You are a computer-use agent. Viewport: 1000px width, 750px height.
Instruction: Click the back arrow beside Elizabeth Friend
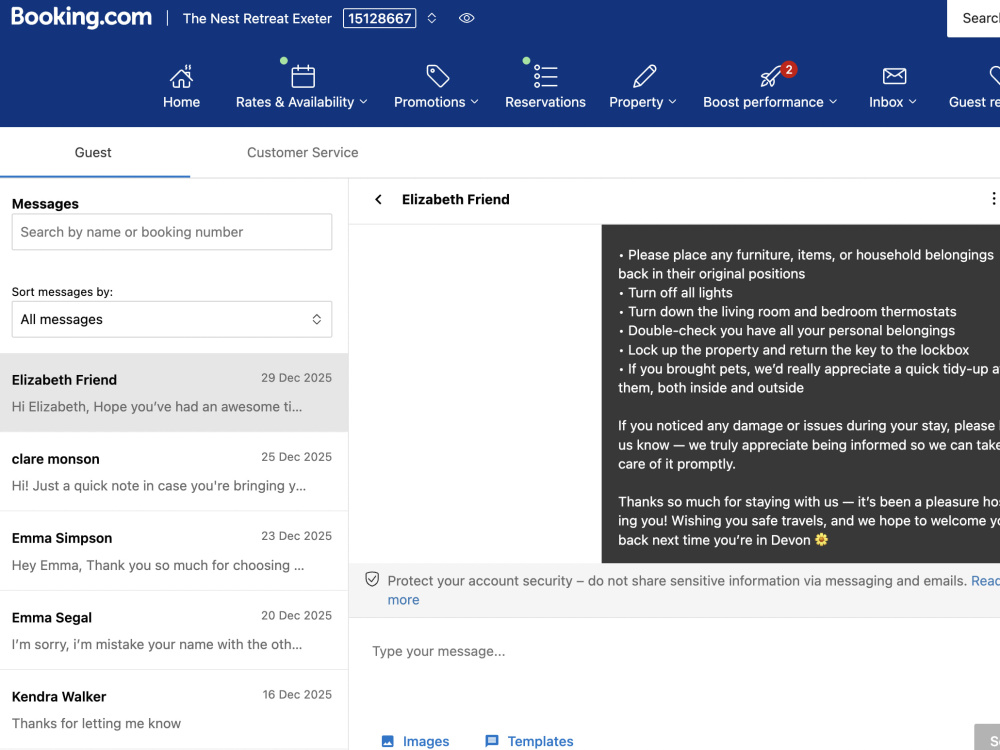click(378, 200)
